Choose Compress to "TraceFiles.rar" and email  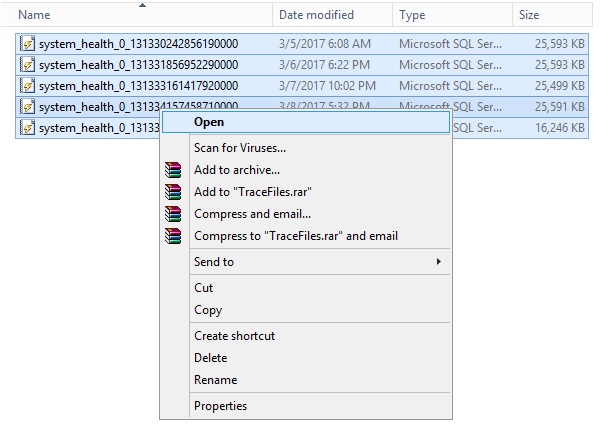click(295, 236)
